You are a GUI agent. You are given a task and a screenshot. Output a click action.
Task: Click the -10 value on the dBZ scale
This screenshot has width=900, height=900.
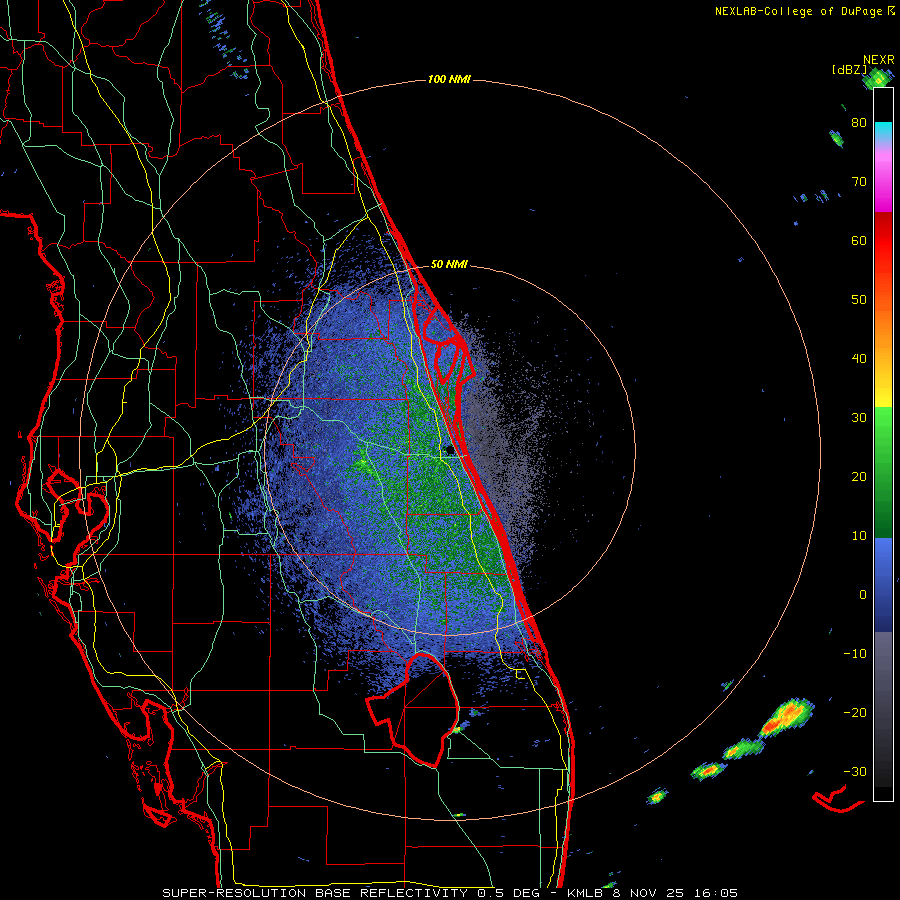(x=855, y=654)
